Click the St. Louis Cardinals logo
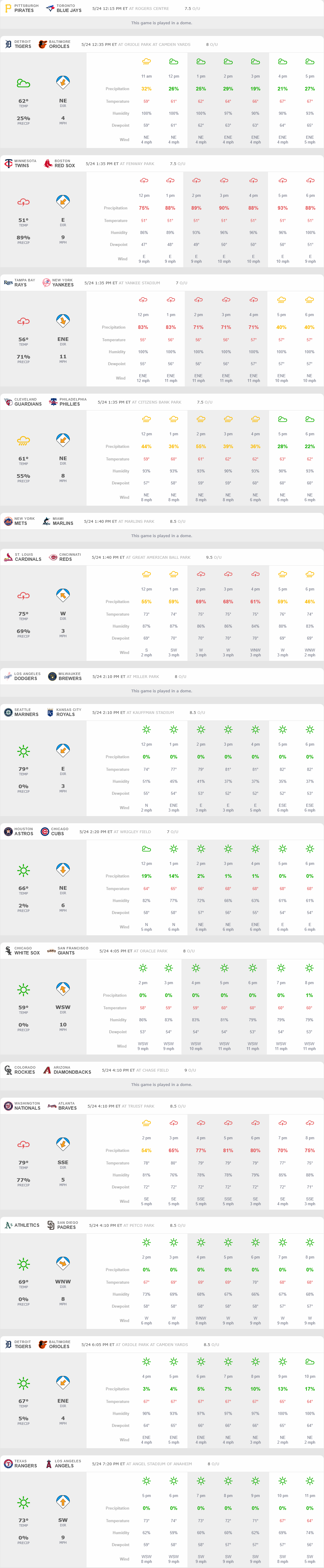 click(8, 558)
